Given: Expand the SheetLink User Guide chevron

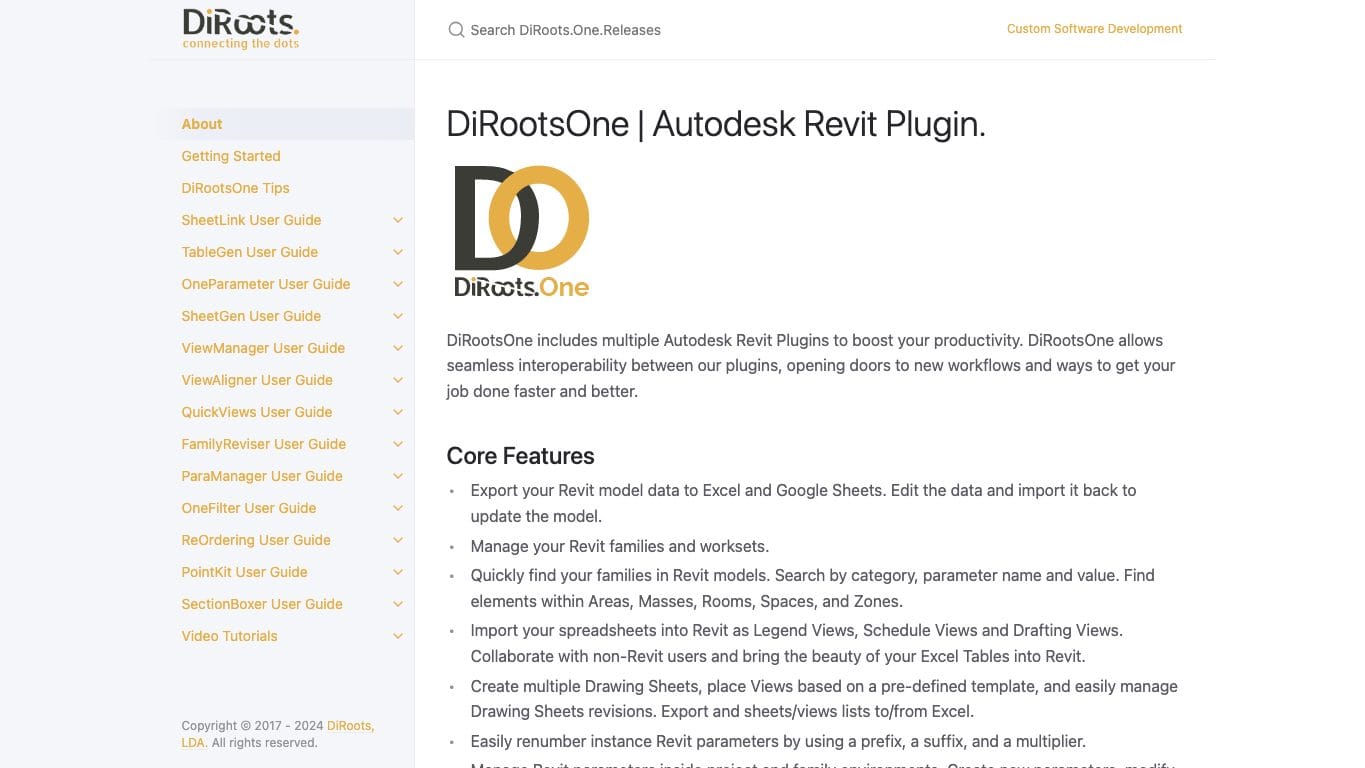Looking at the screenshot, I should (x=398, y=220).
